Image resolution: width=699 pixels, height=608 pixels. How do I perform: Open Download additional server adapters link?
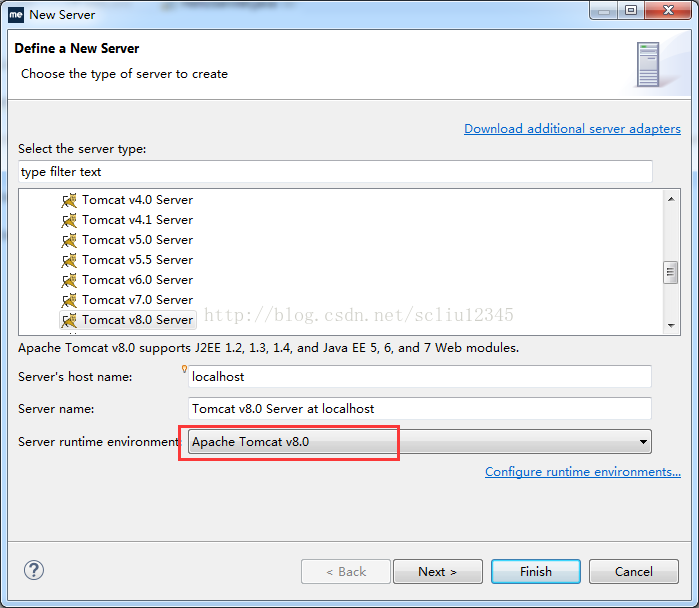[x=572, y=129]
